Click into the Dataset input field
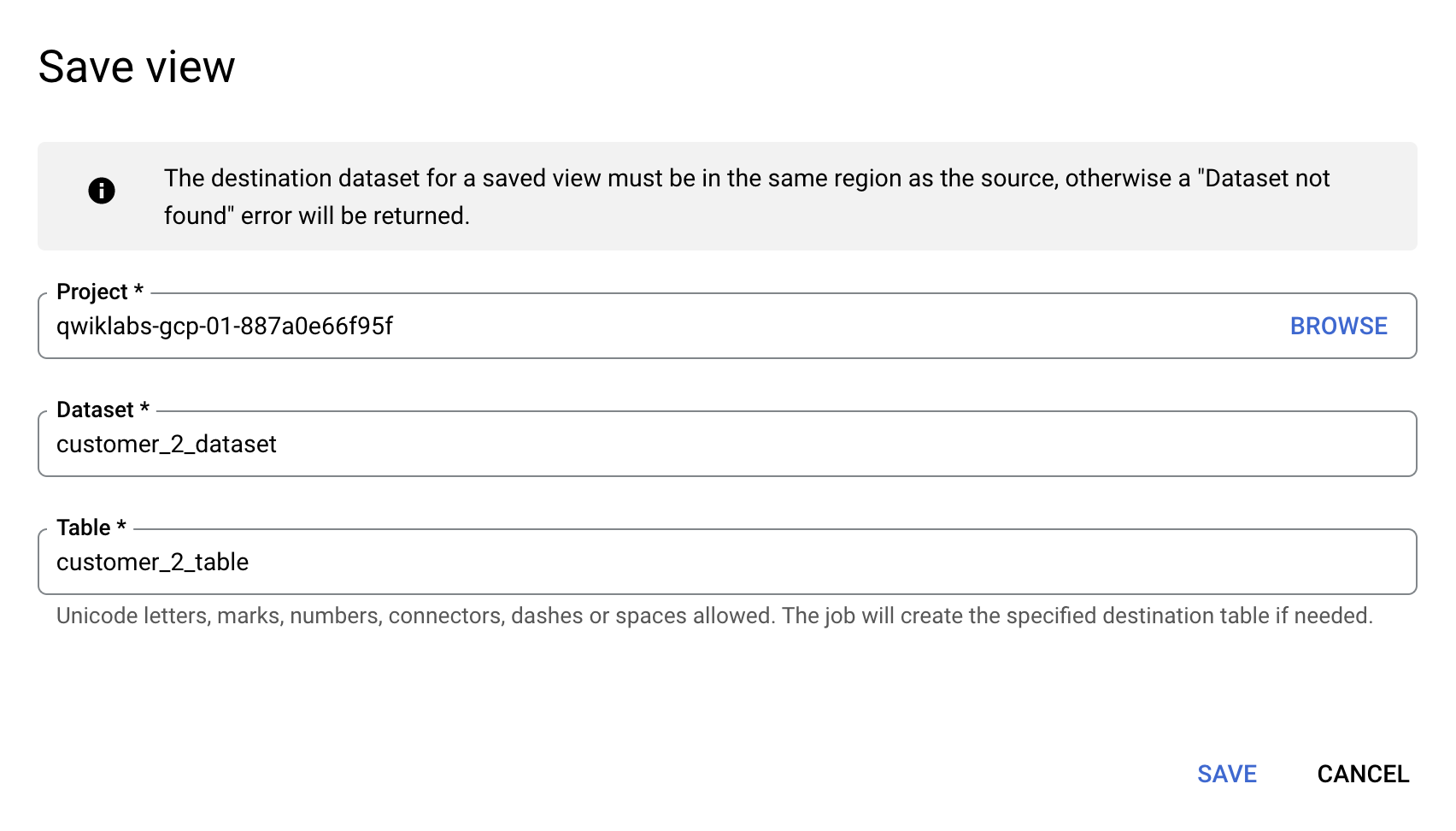 coord(727,444)
